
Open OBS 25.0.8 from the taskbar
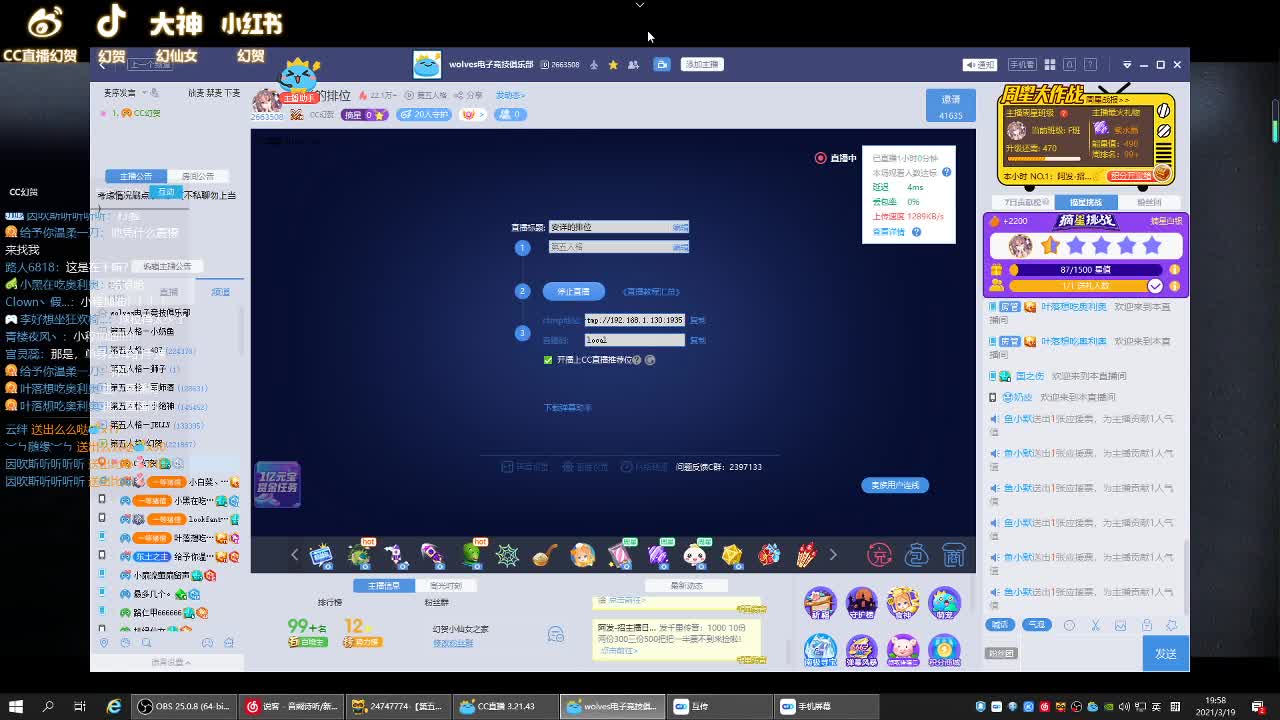coord(185,706)
